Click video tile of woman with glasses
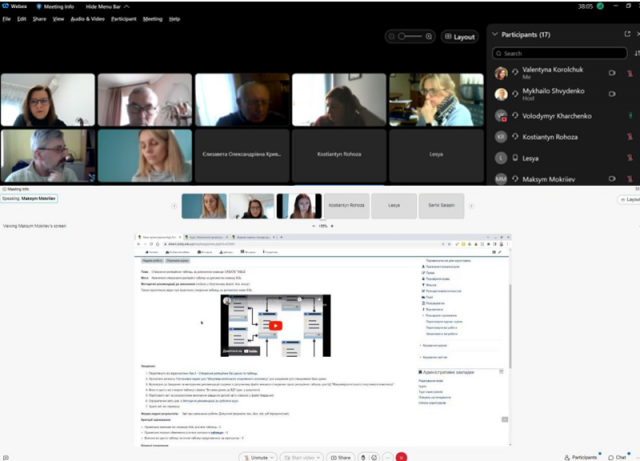The image size is (640, 461). pos(48,100)
